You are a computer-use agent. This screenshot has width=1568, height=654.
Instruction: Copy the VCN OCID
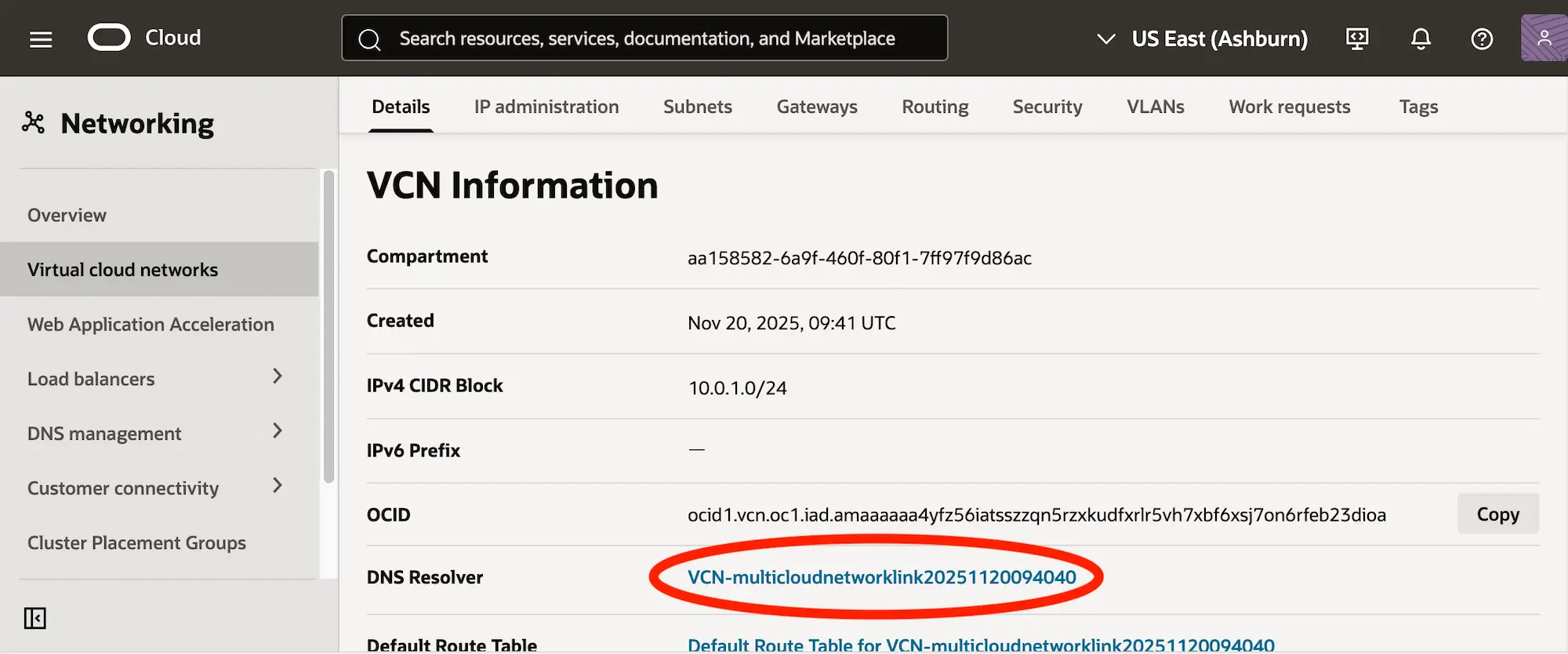pos(1498,514)
